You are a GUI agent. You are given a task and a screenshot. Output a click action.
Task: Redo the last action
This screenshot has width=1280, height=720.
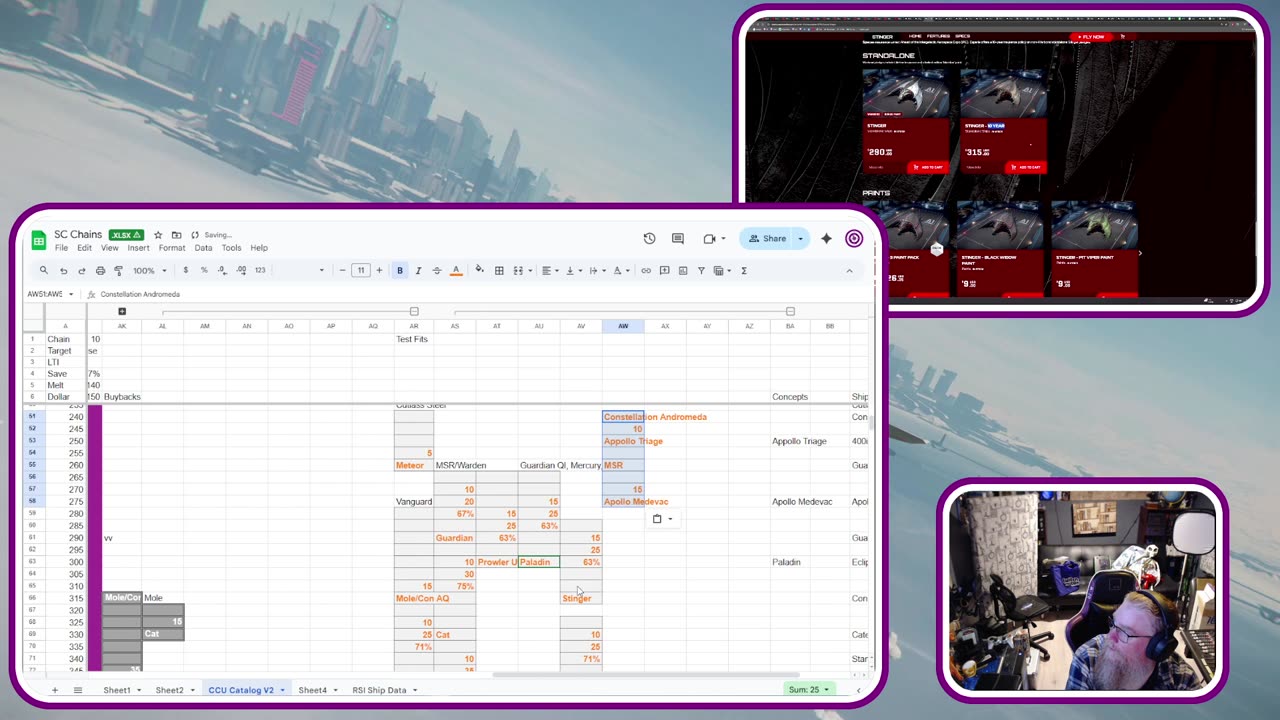(x=81, y=270)
